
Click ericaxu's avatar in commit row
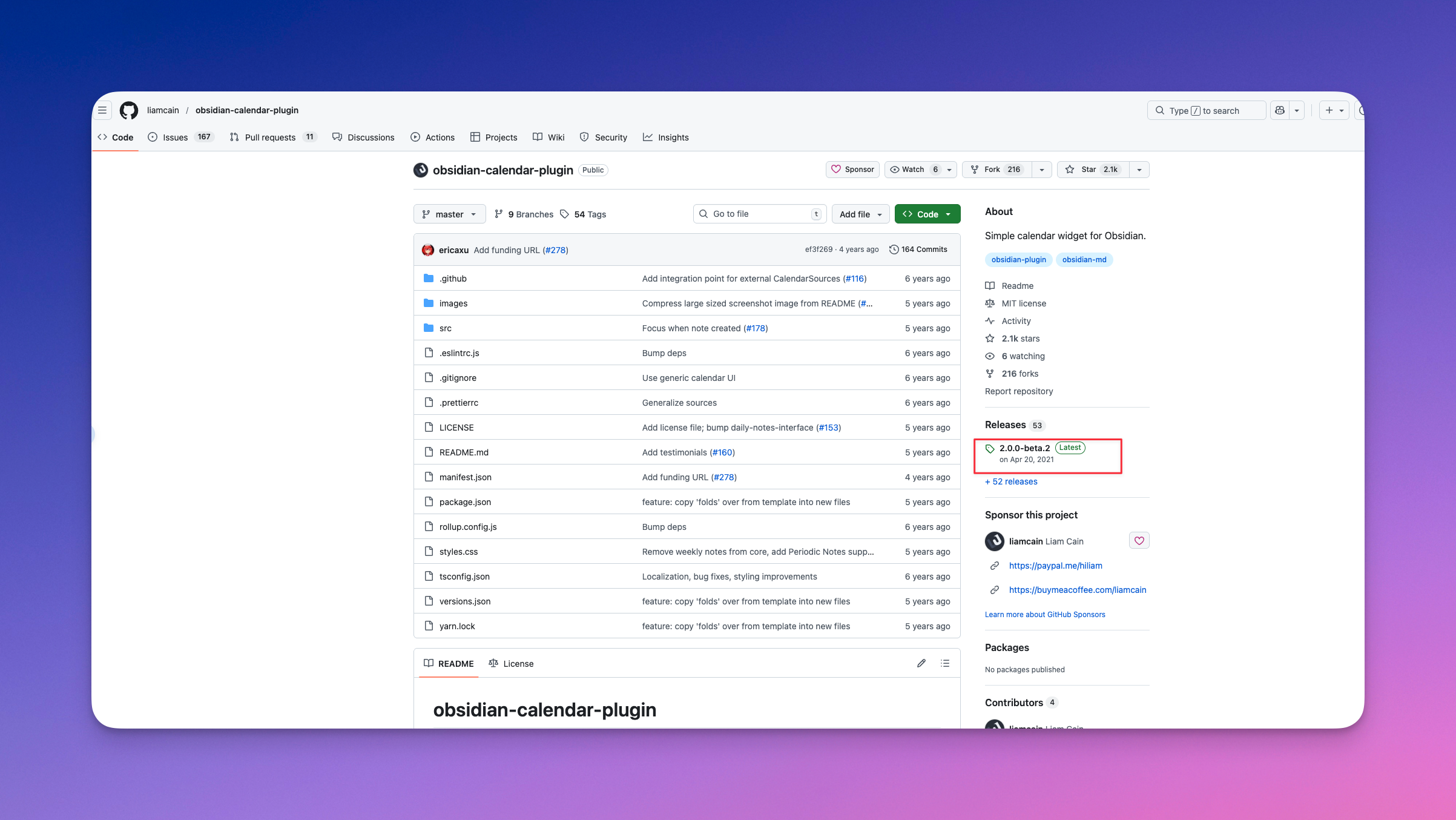point(428,250)
